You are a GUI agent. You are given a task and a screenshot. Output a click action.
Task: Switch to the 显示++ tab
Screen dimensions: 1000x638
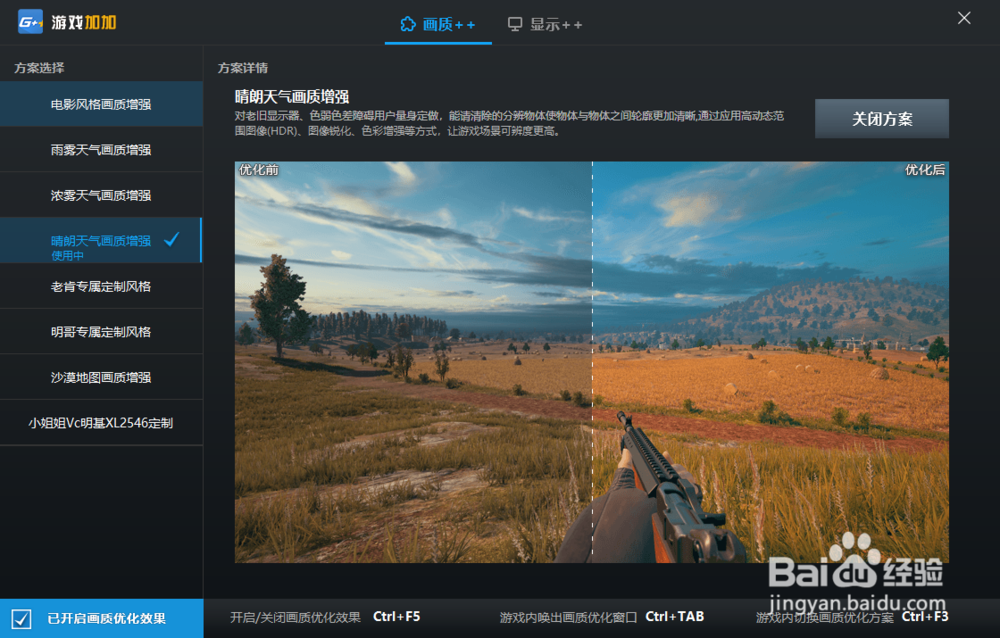point(545,24)
